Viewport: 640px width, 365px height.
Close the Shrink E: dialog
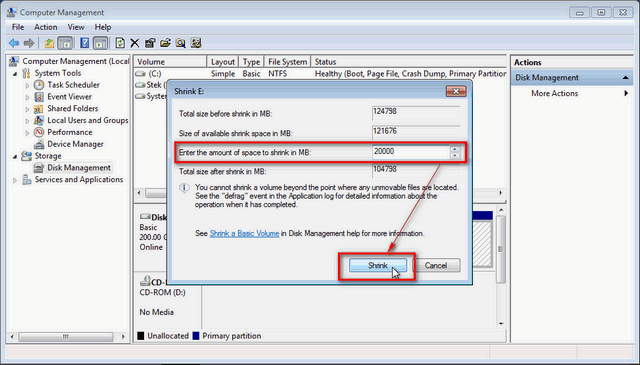pyautogui.click(x=456, y=91)
